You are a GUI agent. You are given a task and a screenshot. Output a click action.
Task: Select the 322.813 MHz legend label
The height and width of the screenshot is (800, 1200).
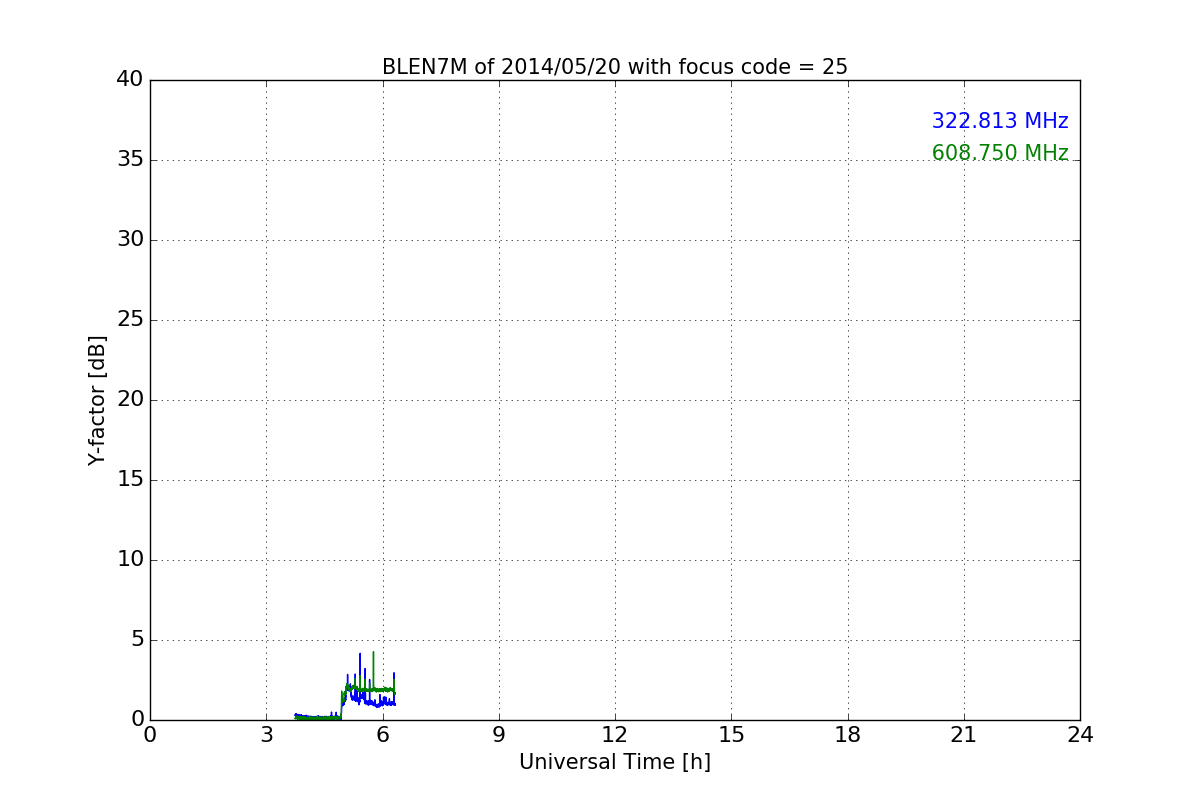(1000, 121)
